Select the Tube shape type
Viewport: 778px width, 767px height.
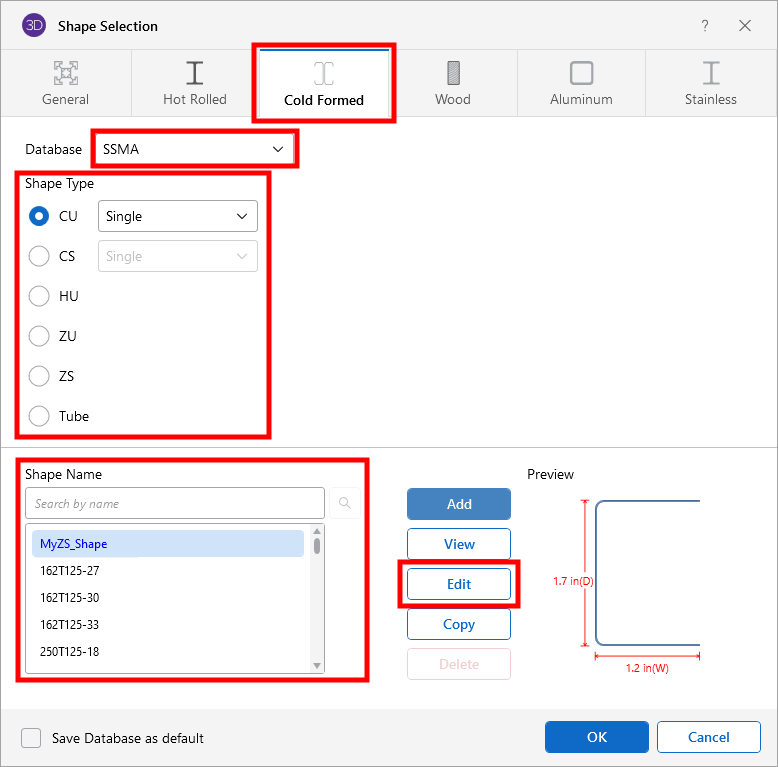39,416
